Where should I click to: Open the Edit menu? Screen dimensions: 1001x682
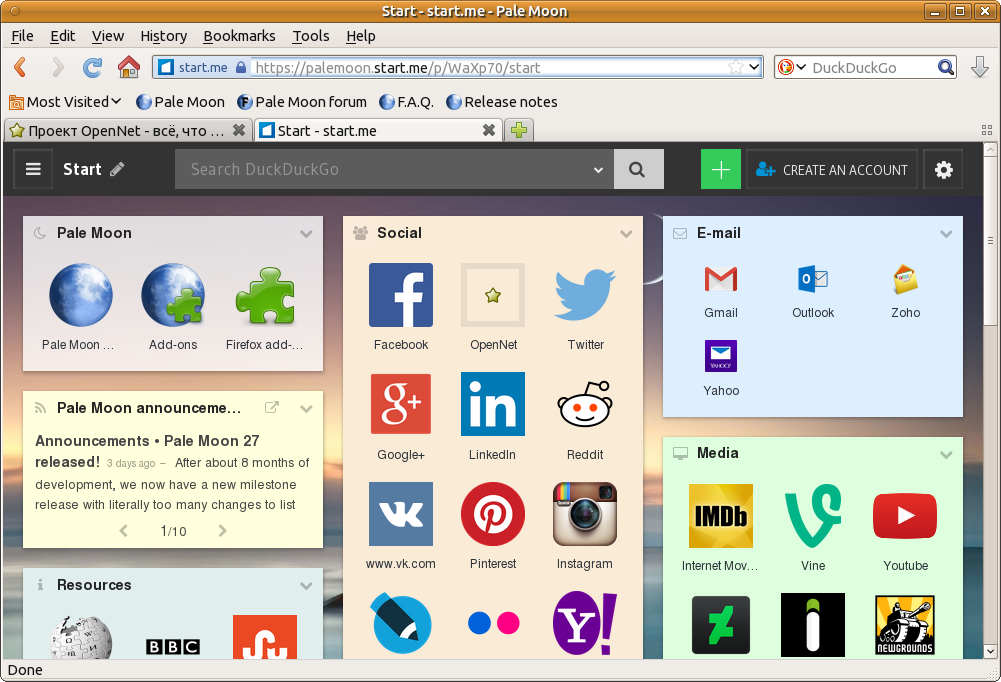point(63,36)
